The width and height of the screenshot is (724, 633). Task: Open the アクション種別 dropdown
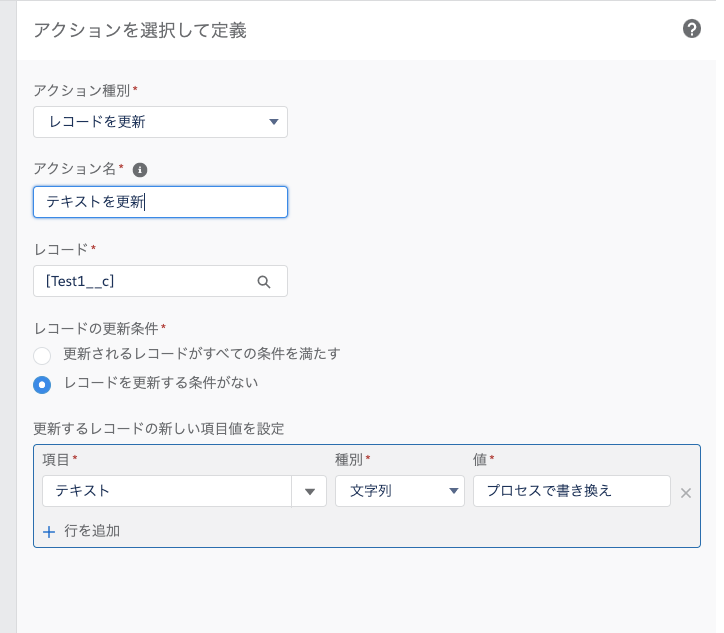(160, 122)
